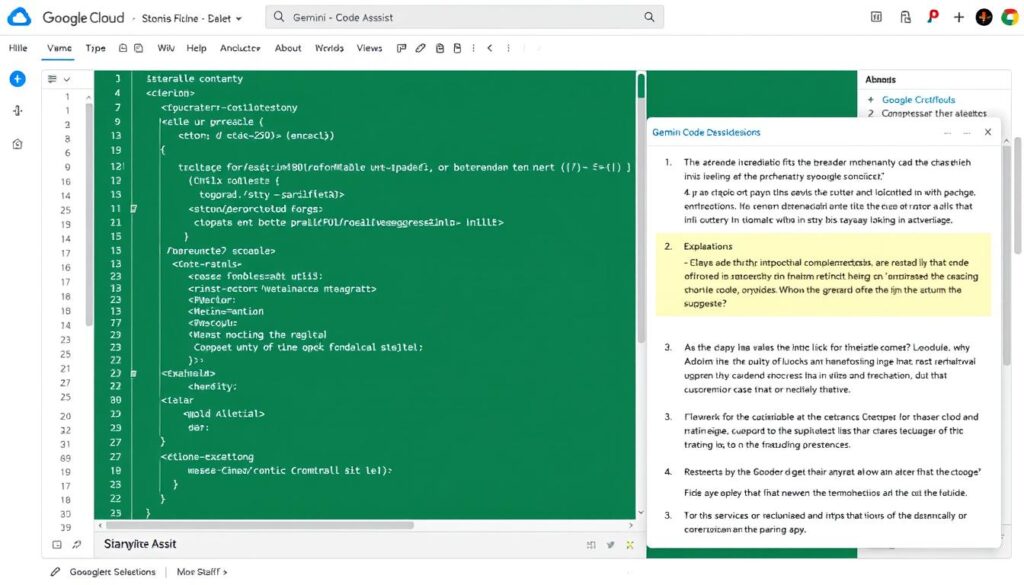
Task: Click the magnifier icon at search bar's right end
Action: pyautogui.click(x=648, y=17)
